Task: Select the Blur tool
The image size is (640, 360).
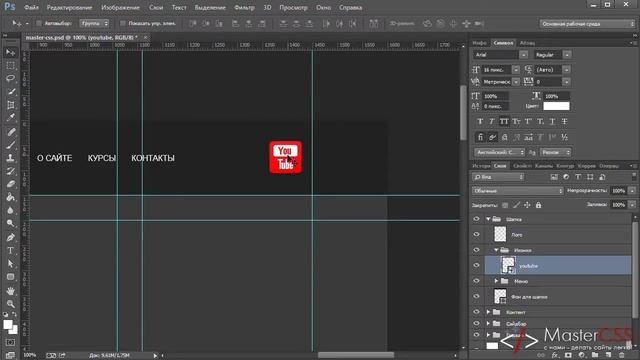Action: click(11, 210)
